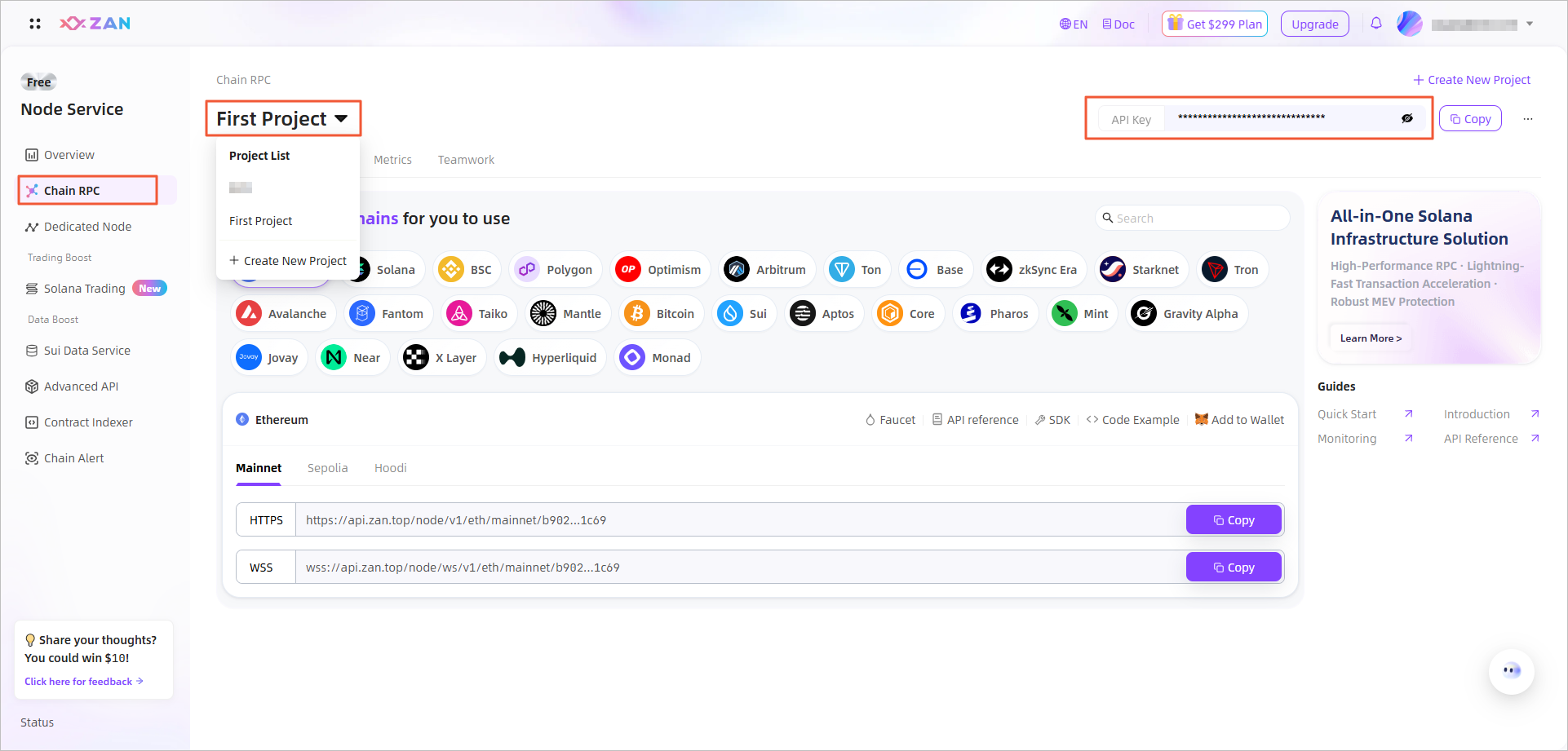The width and height of the screenshot is (1568, 751).
Task: Open Code Example for Ethereum
Action: [x=1132, y=420]
